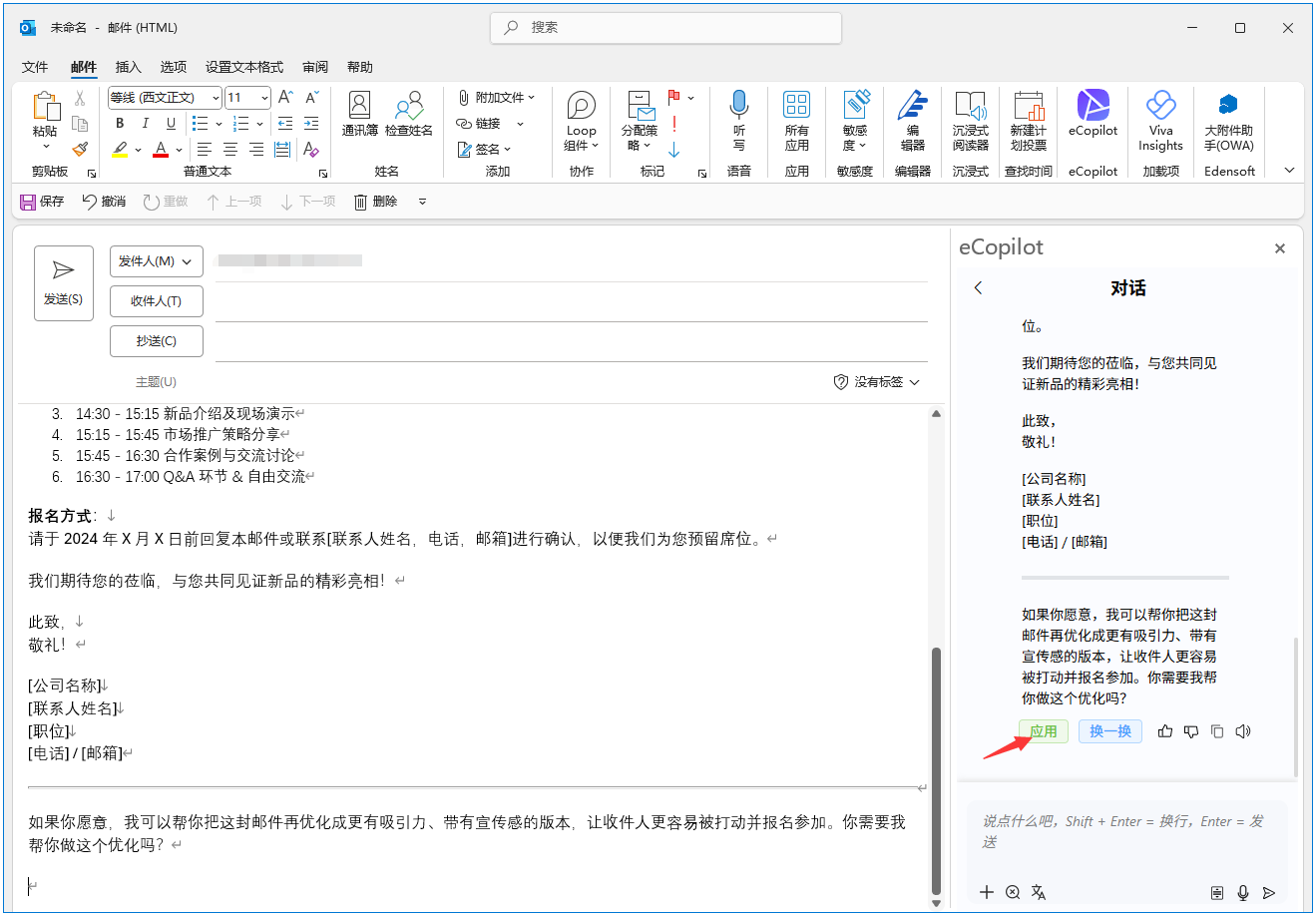
Task: Click the translate icon in chat input
Action: (x=1039, y=892)
